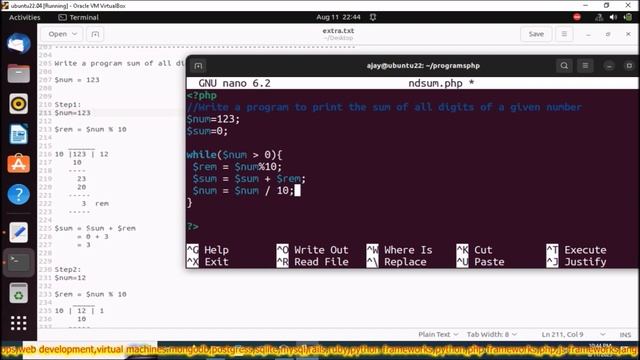
Task: Click the clock Aug 11 22:44
Action: pyautogui.click(x=338, y=17)
